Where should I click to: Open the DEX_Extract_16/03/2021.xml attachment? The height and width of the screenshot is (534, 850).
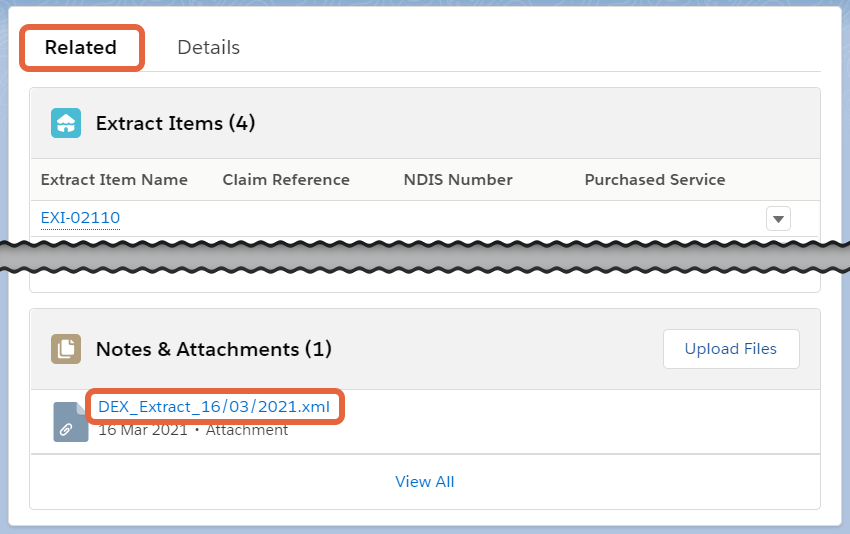(214, 406)
